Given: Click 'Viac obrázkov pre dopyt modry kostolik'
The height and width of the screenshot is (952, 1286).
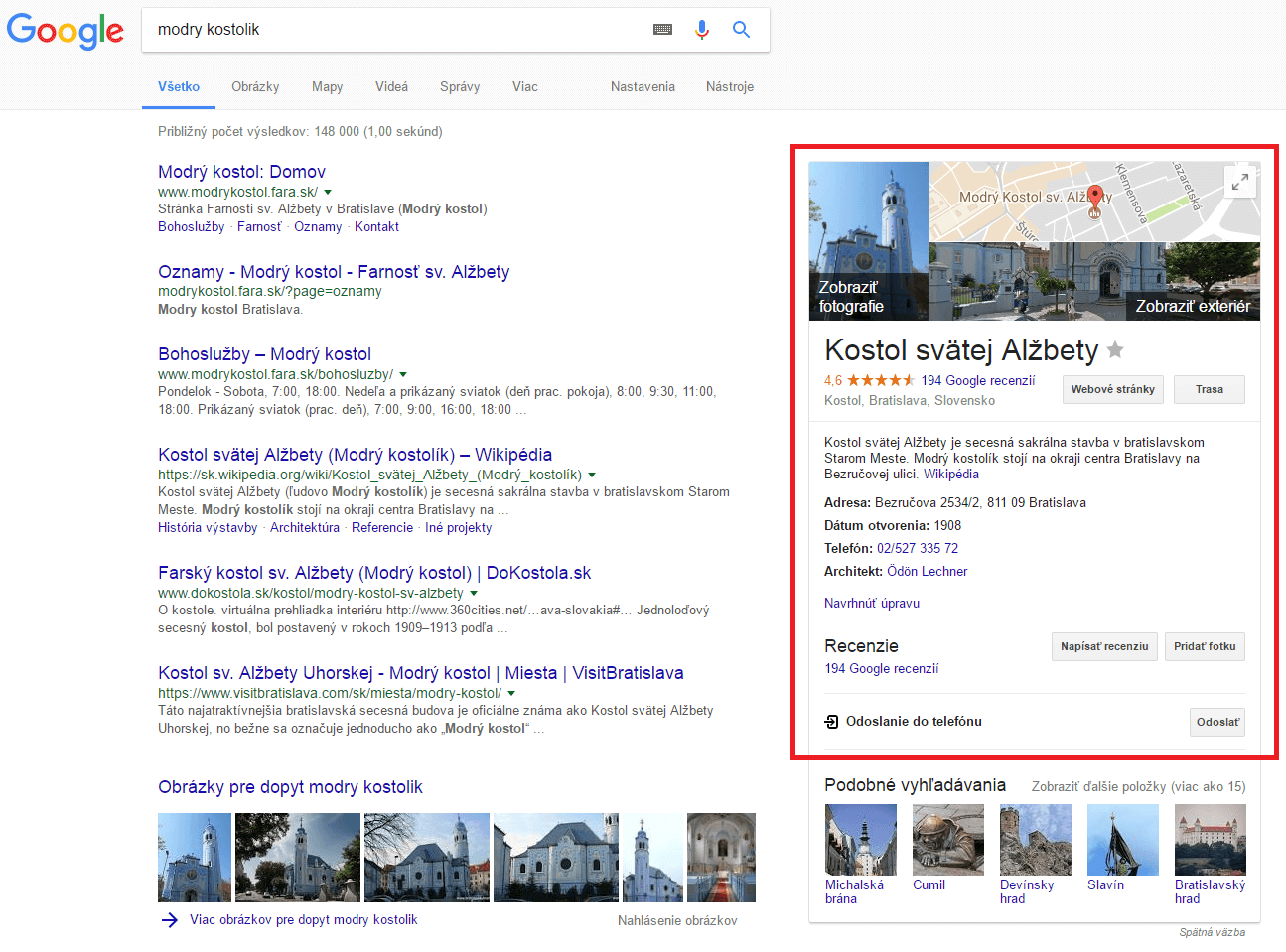Looking at the screenshot, I should click(304, 920).
